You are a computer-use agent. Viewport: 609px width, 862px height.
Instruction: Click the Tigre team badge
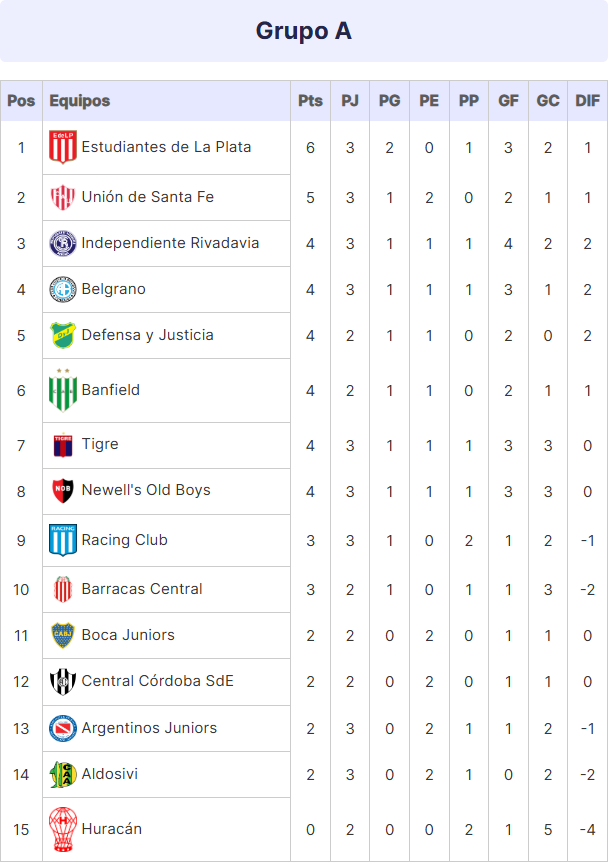tap(63, 445)
